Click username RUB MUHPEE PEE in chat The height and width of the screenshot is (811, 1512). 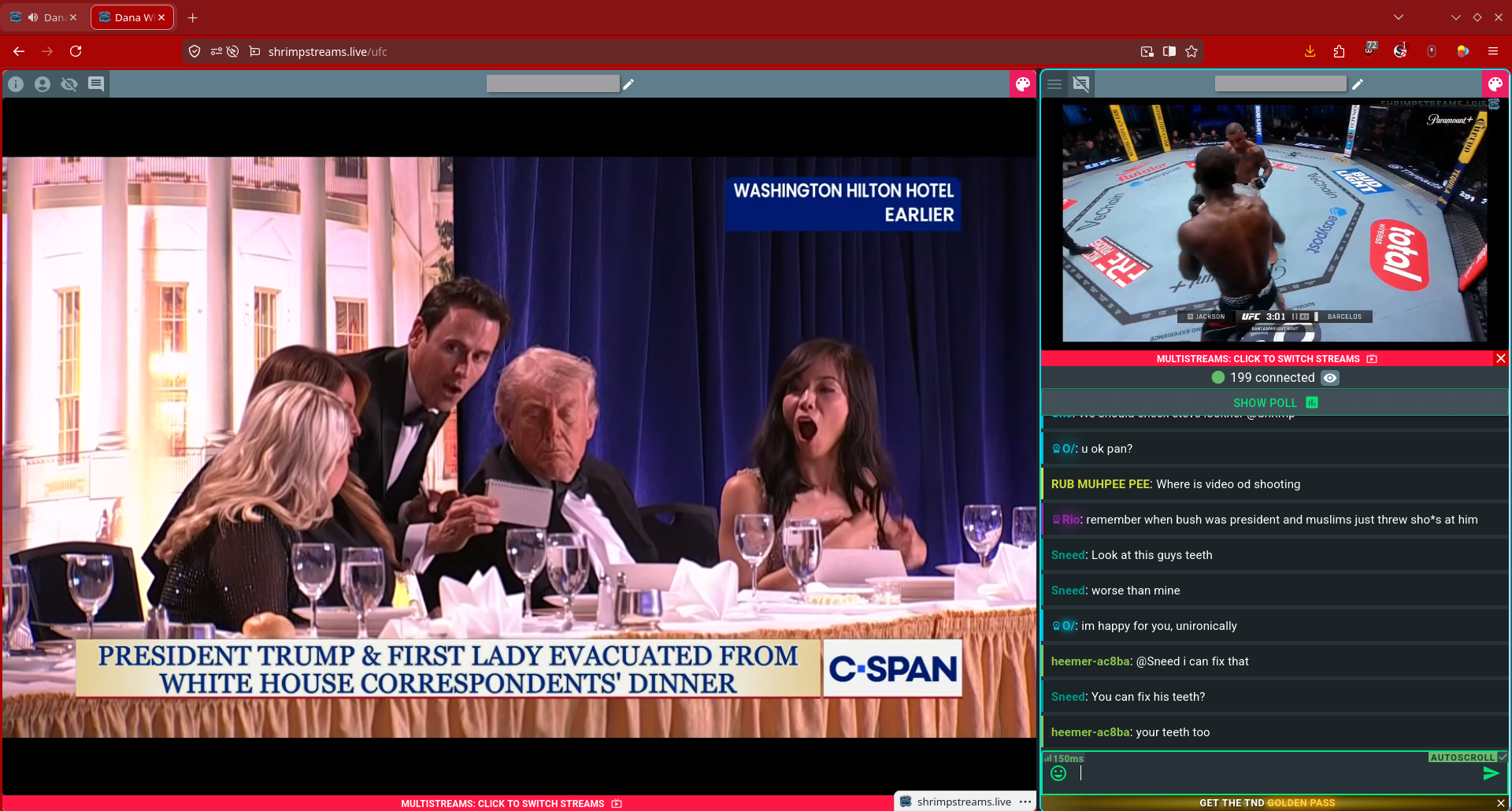pos(1100,484)
